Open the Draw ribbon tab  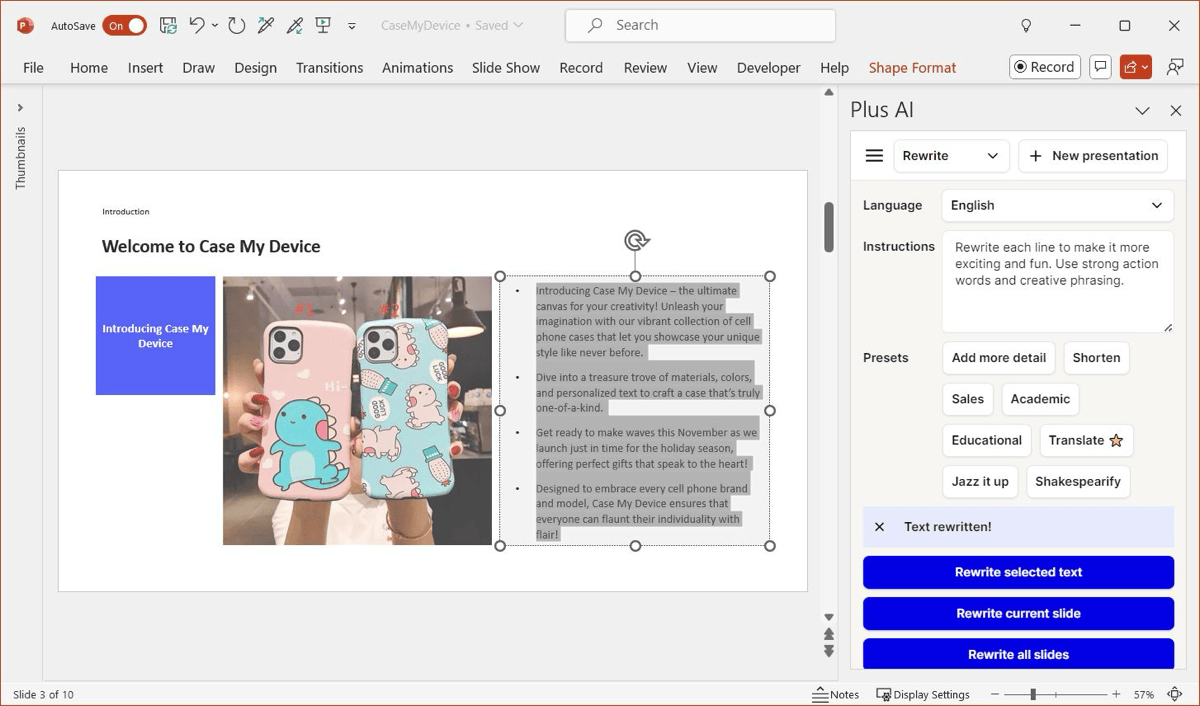tap(198, 68)
